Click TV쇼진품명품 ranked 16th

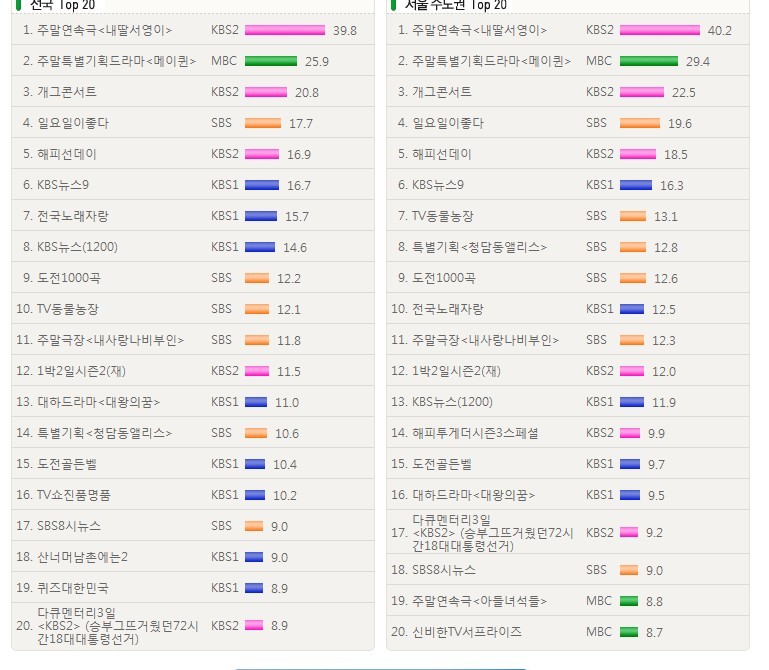pyautogui.click(x=74, y=495)
